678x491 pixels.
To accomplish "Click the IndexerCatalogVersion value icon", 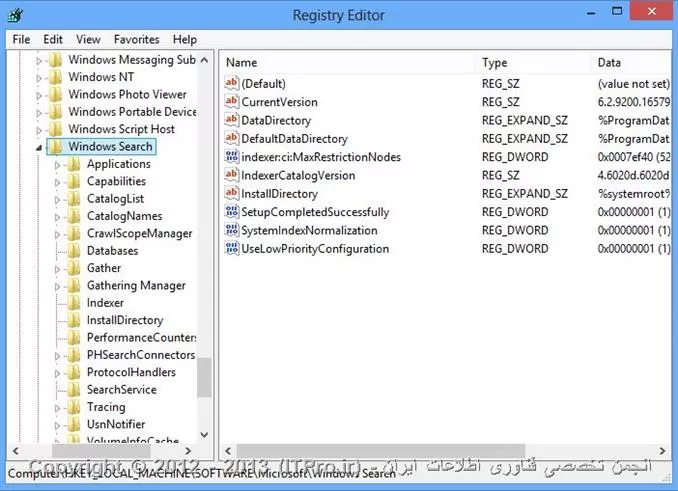I will (x=232, y=175).
